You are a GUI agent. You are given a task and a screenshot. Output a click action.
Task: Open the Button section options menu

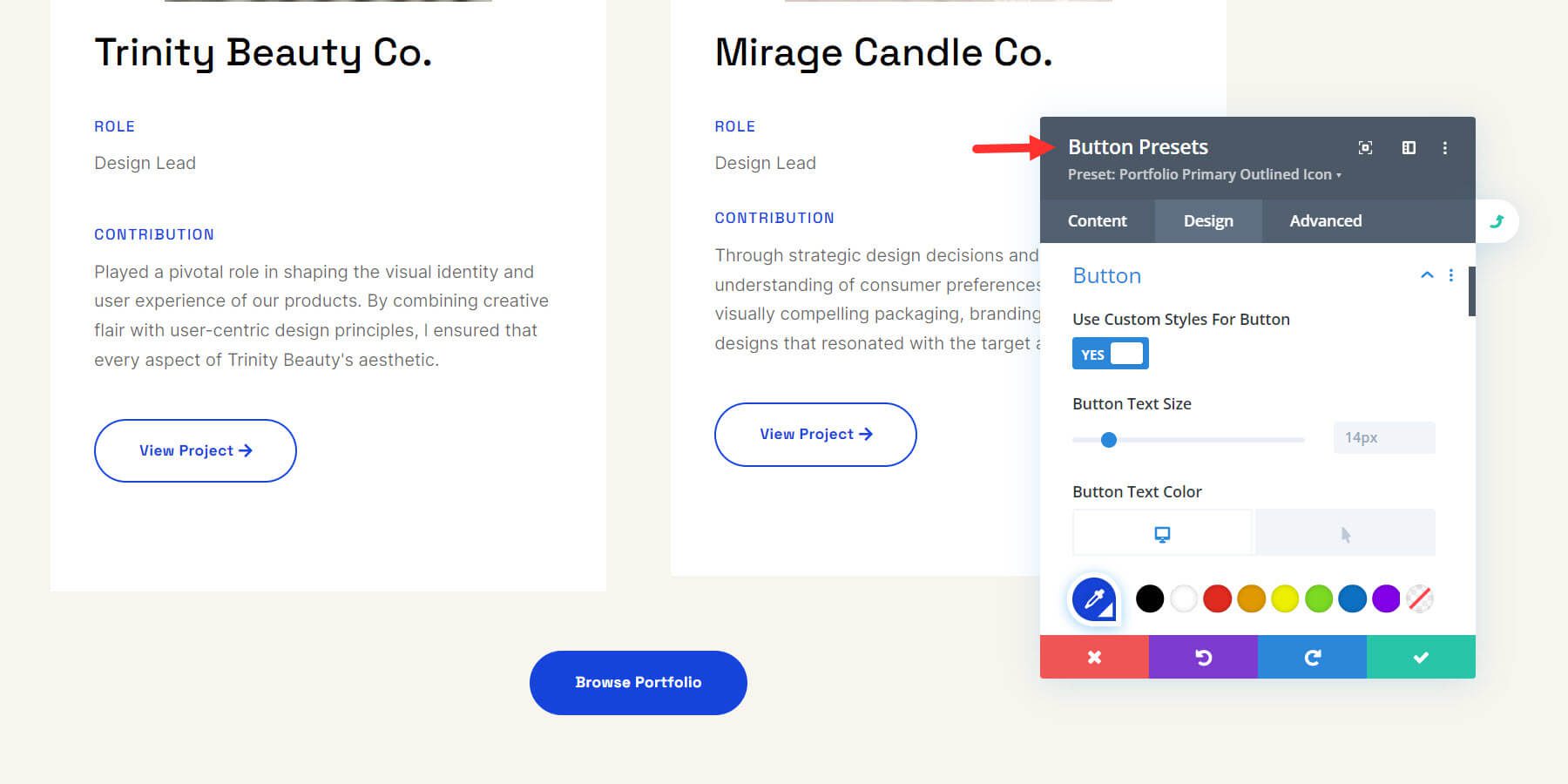[1451, 275]
